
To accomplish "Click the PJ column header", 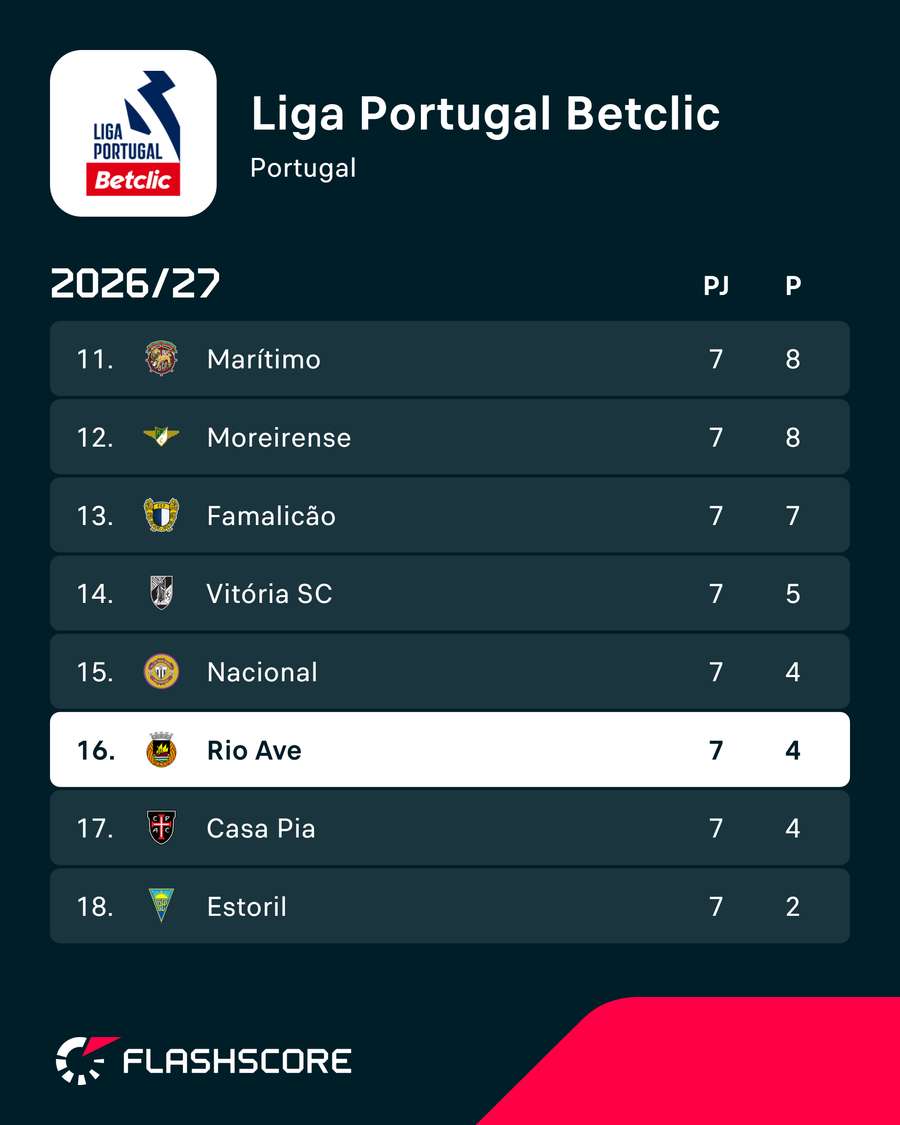I will coord(716,286).
